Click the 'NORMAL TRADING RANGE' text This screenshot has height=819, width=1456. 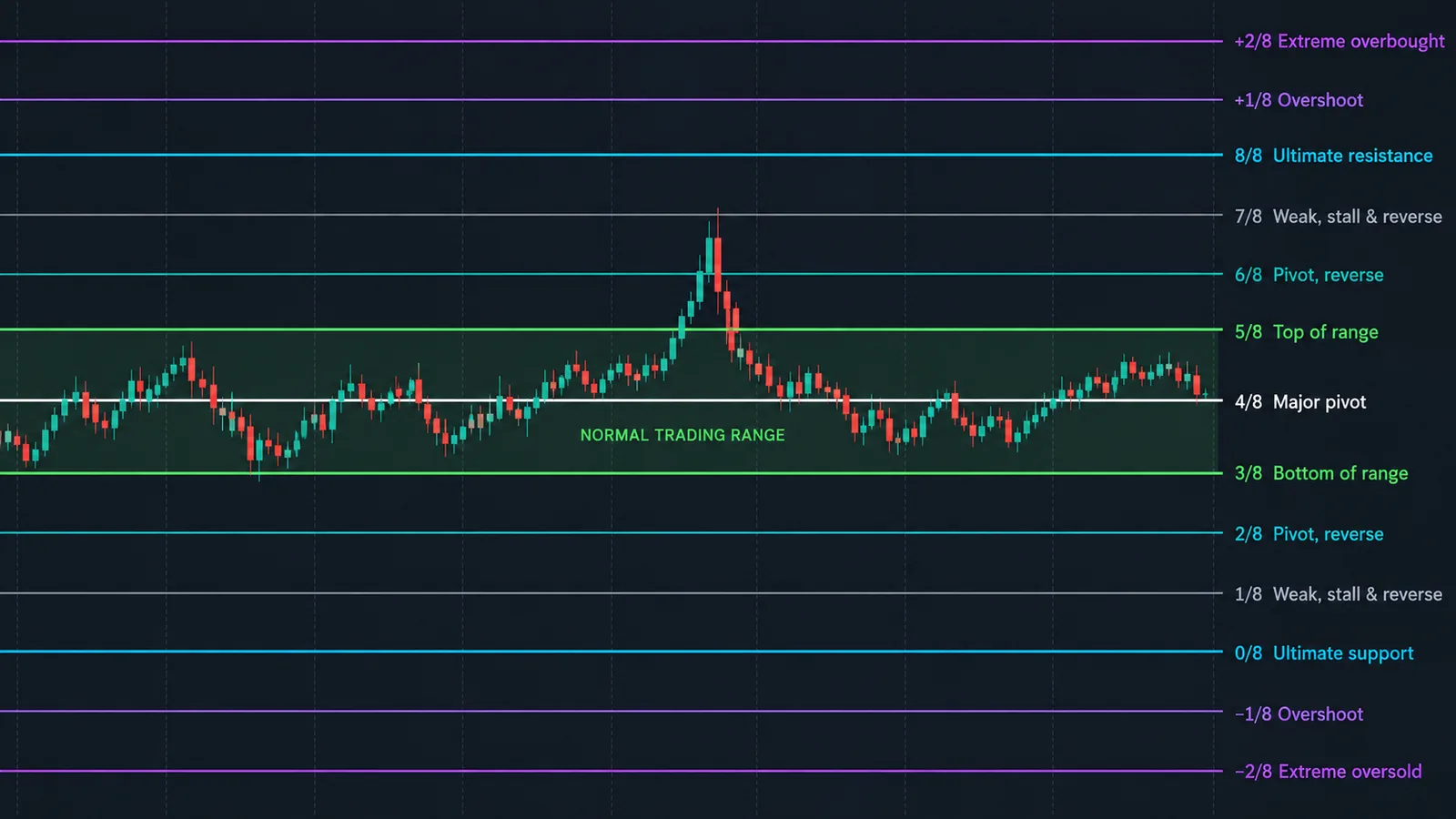pyautogui.click(x=682, y=435)
